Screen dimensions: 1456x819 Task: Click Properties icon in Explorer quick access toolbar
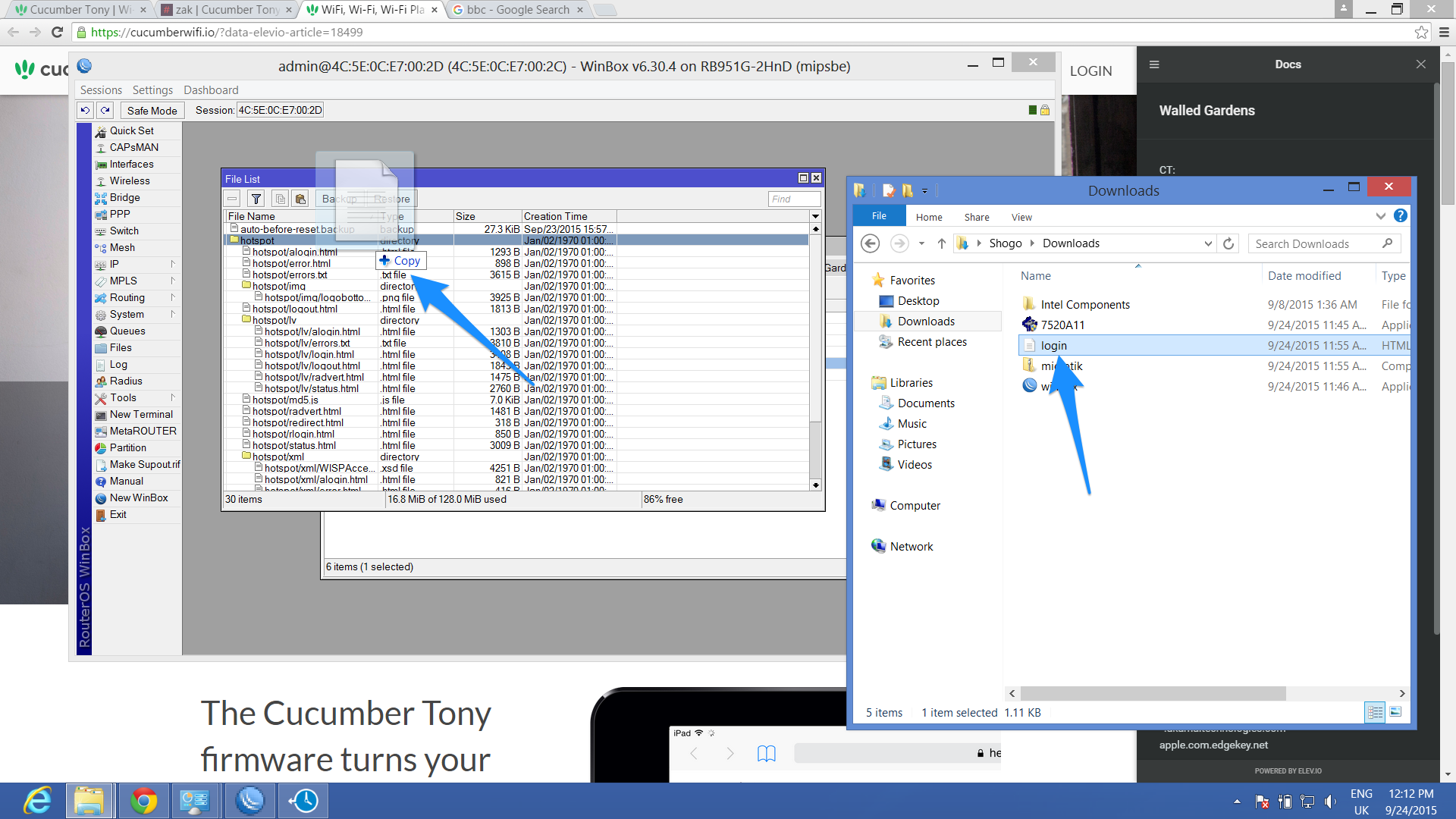point(889,190)
